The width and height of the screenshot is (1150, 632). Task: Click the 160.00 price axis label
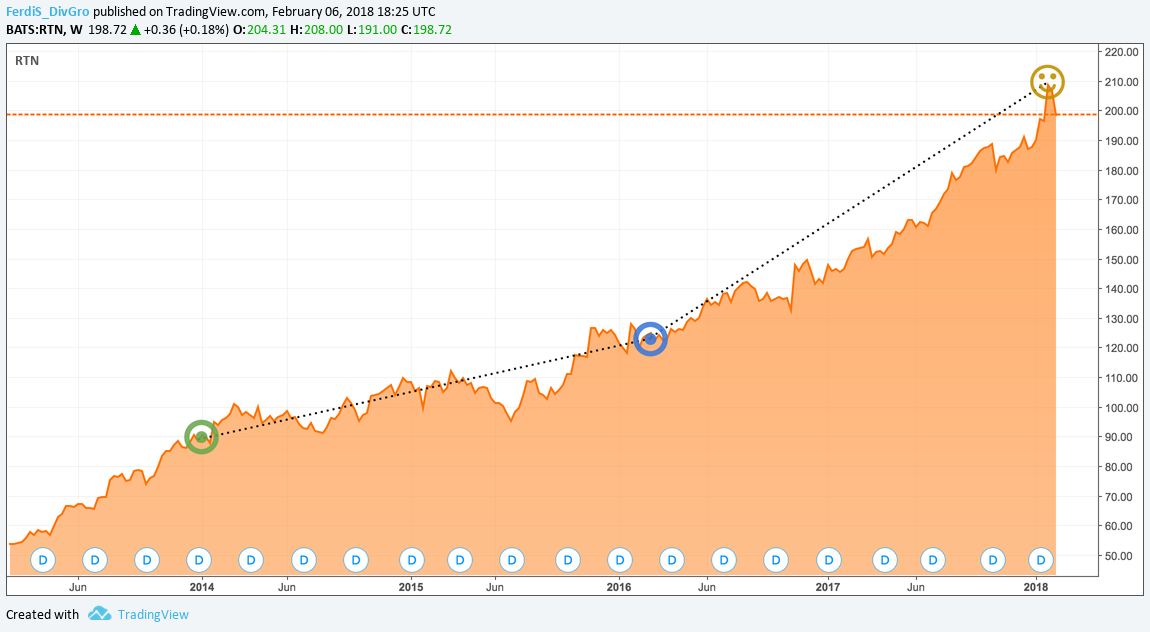pyautogui.click(x=1121, y=230)
